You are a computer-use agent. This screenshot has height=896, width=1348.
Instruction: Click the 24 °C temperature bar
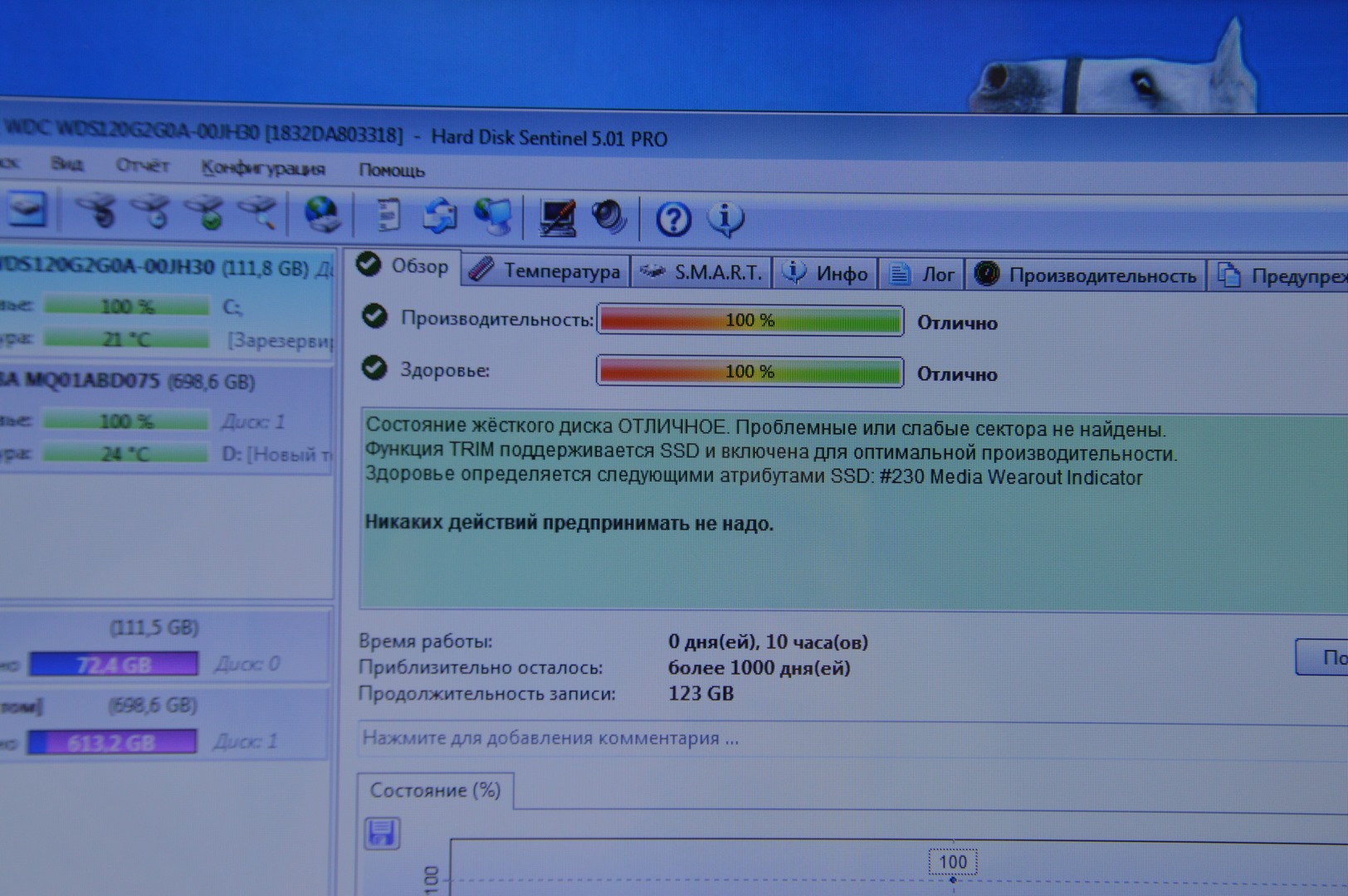pos(125,453)
